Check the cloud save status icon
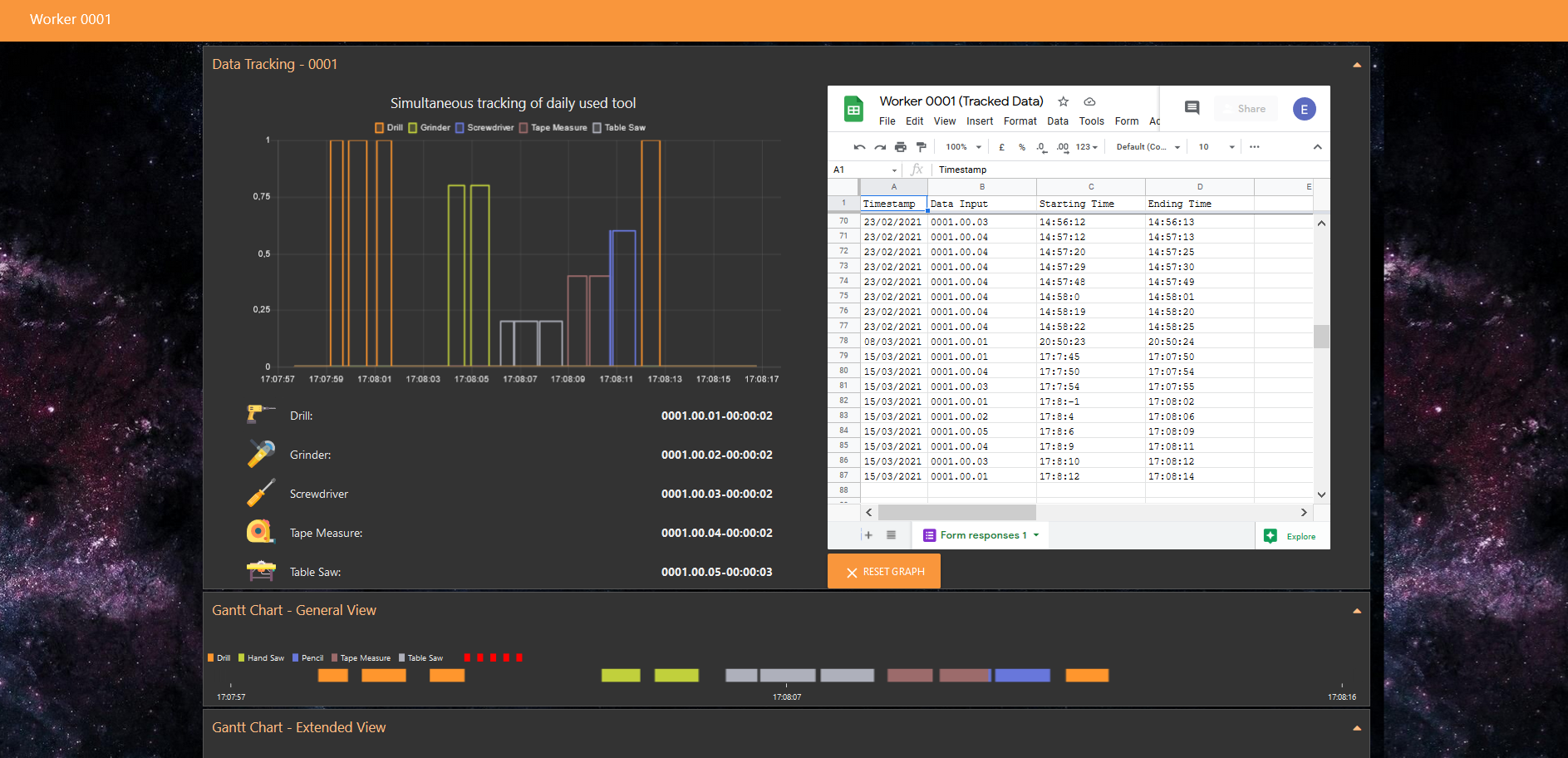The image size is (1568, 758). pos(1089,101)
